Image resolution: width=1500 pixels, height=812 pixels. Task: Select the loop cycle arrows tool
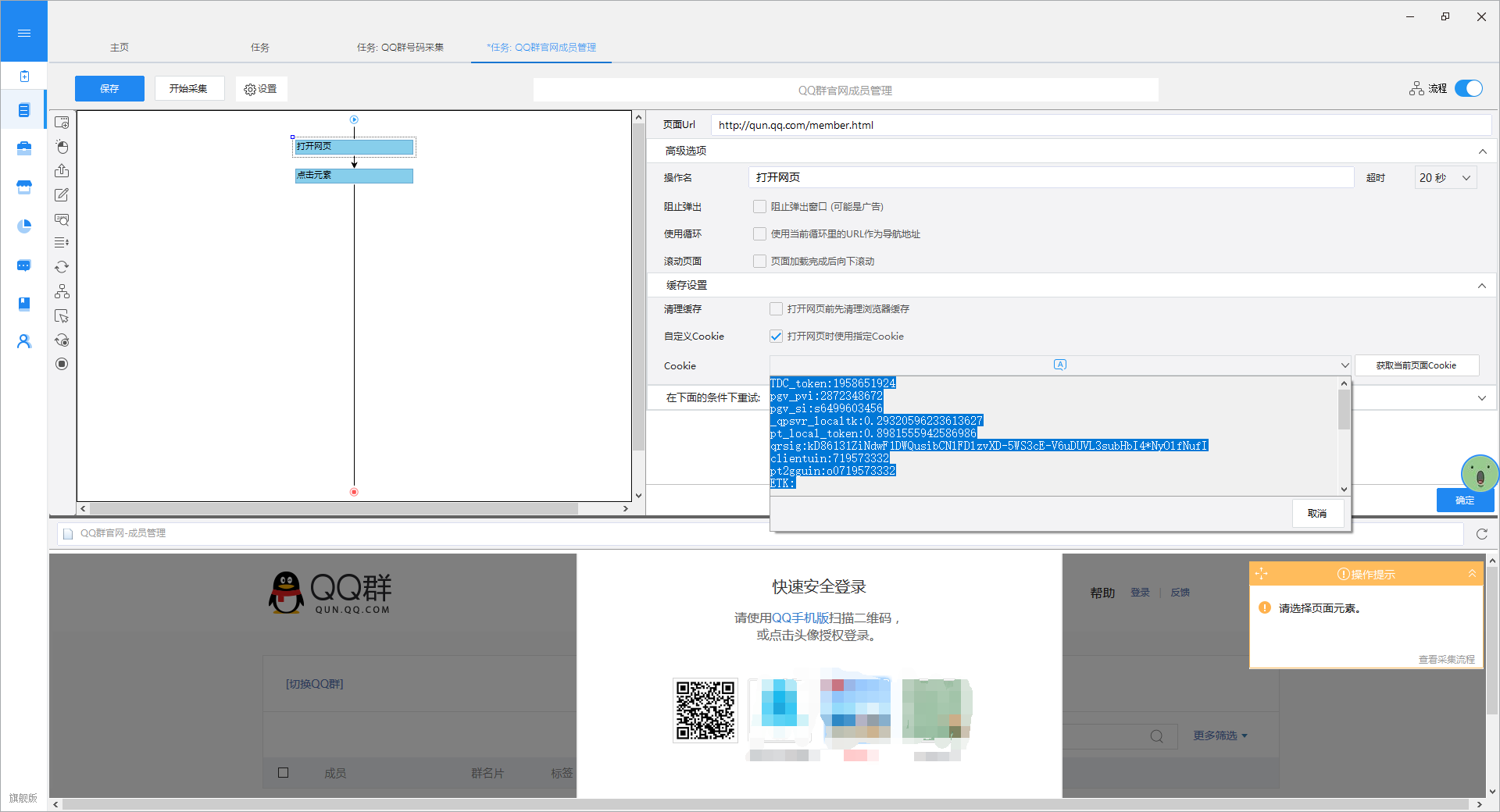click(x=62, y=267)
